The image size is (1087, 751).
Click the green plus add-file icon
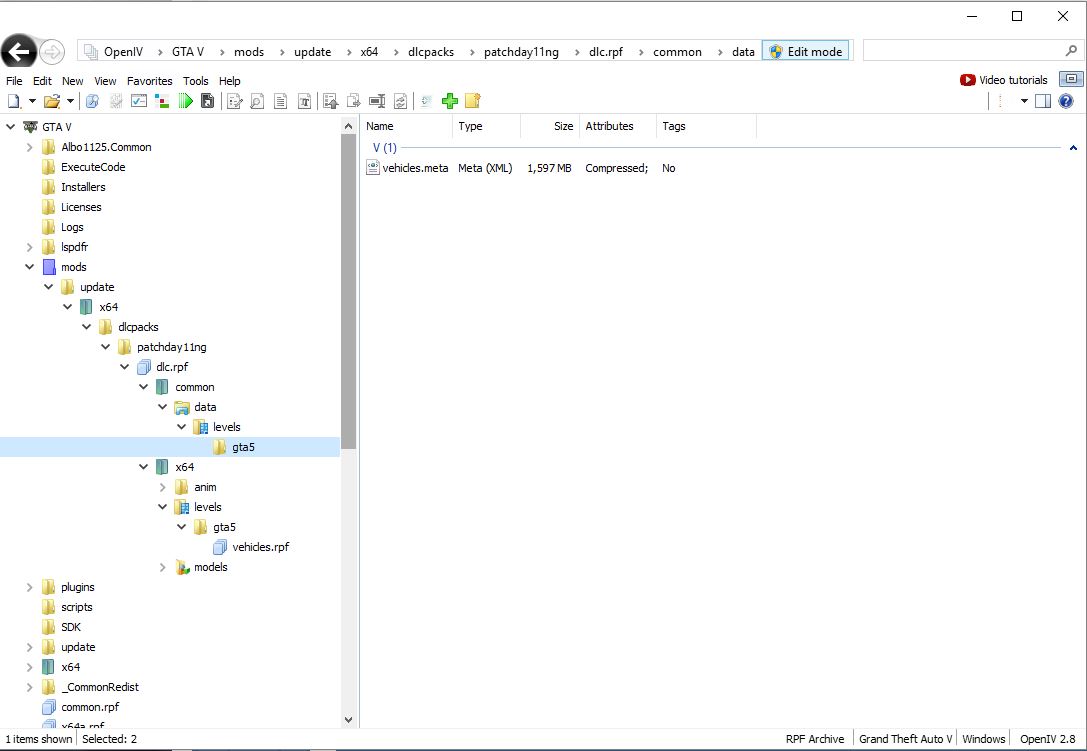click(x=450, y=101)
